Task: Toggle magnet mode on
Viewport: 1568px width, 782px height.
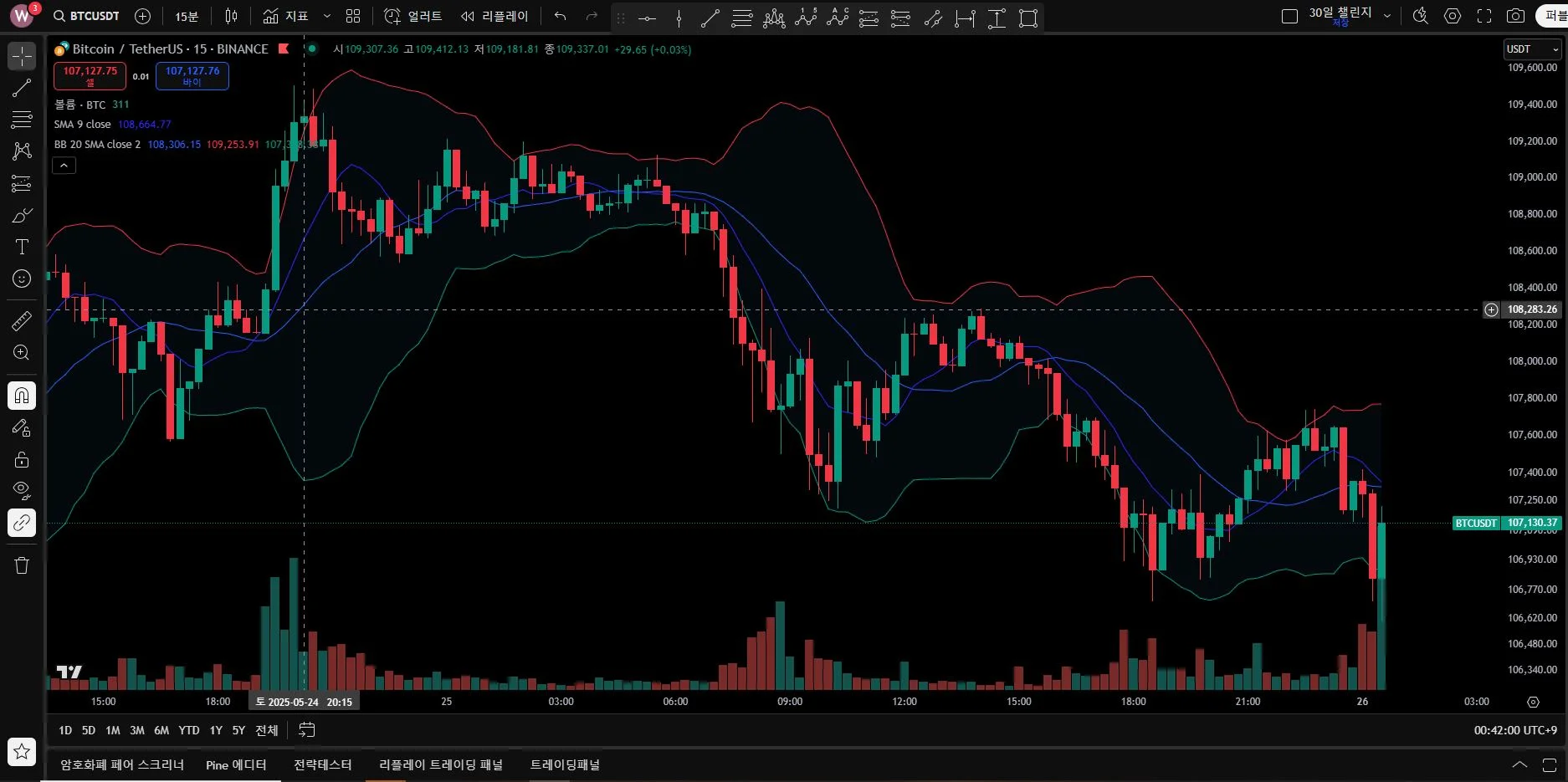Action: click(22, 395)
